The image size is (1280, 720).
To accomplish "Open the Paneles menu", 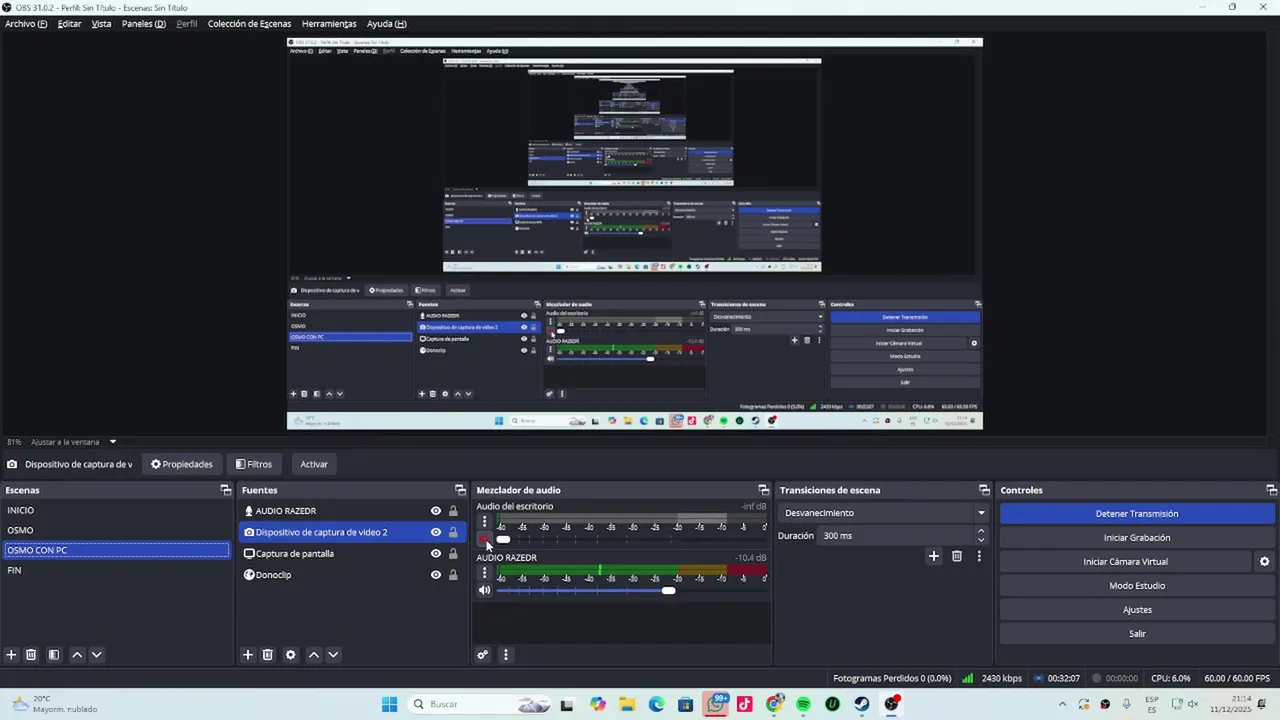I will (143, 24).
